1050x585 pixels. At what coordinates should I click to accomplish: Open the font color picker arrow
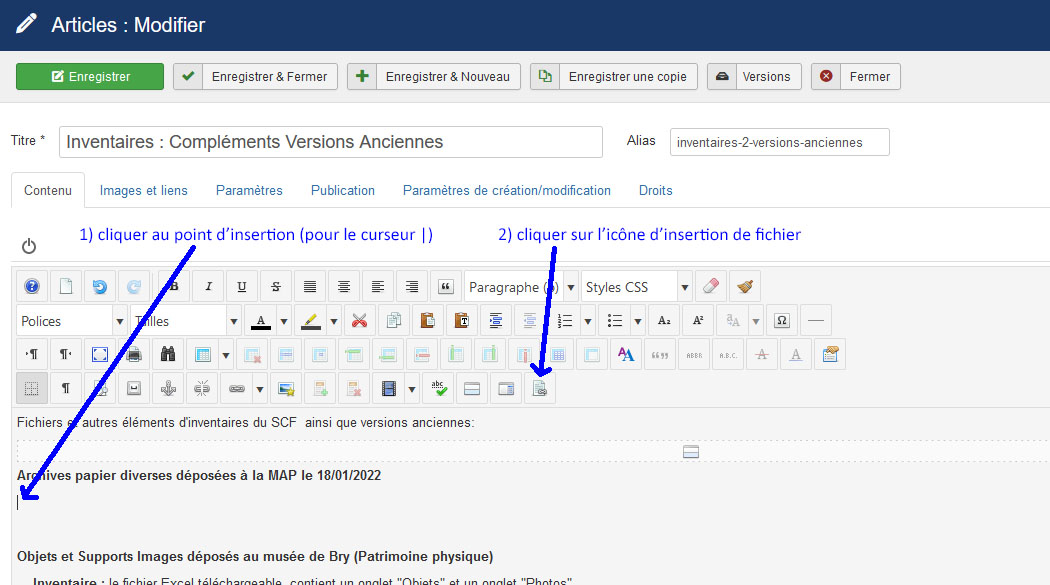pos(283,320)
